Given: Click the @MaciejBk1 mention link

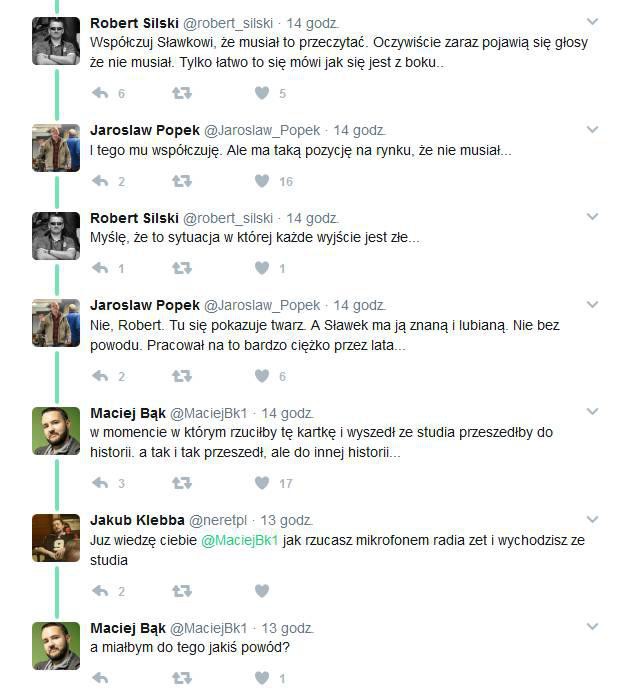Looking at the screenshot, I should pyautogui.click(x=239, y=540).
